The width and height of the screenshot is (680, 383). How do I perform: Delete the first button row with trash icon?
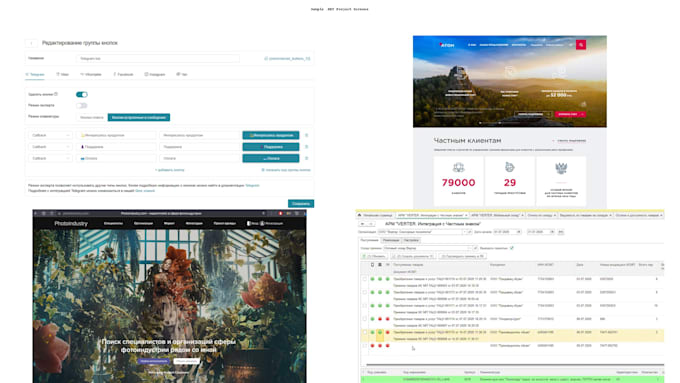(307, 135)
